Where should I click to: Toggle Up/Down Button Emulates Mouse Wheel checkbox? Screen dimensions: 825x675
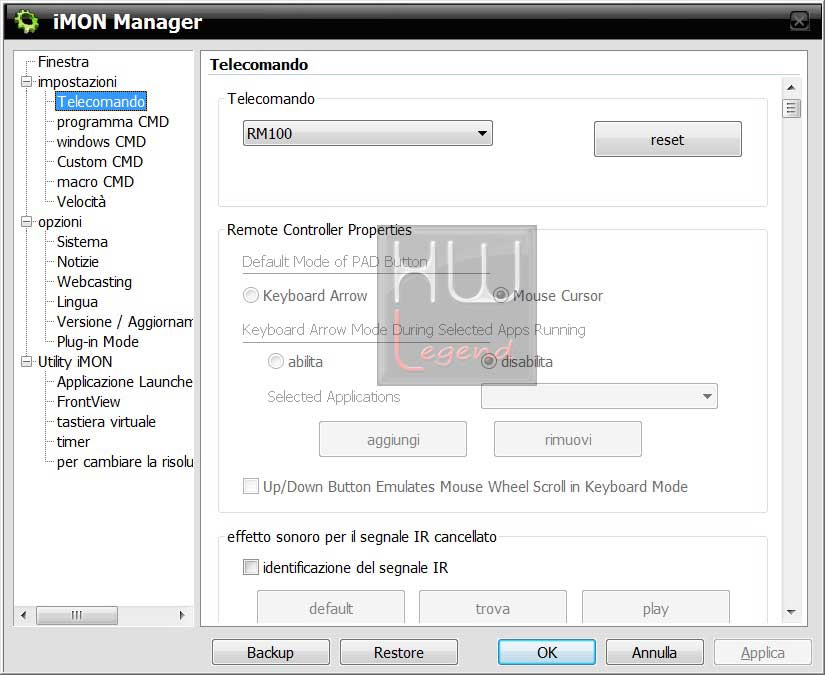[251, 486]
